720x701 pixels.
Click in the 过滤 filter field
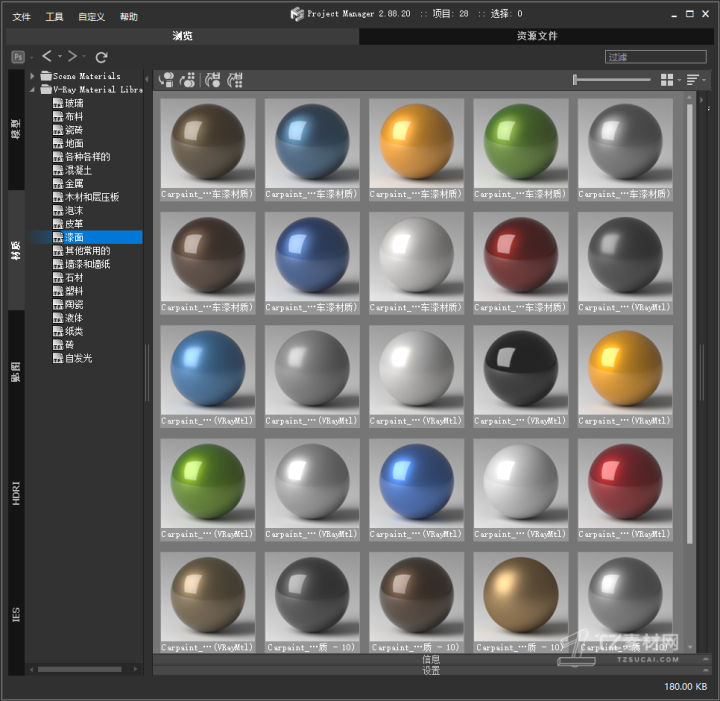pos(655,57)
